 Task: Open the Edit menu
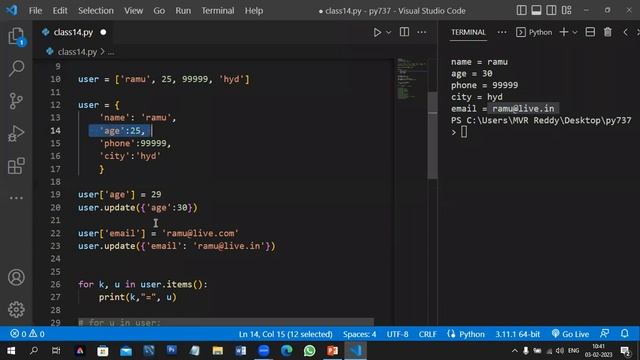[x=60, y=11]
